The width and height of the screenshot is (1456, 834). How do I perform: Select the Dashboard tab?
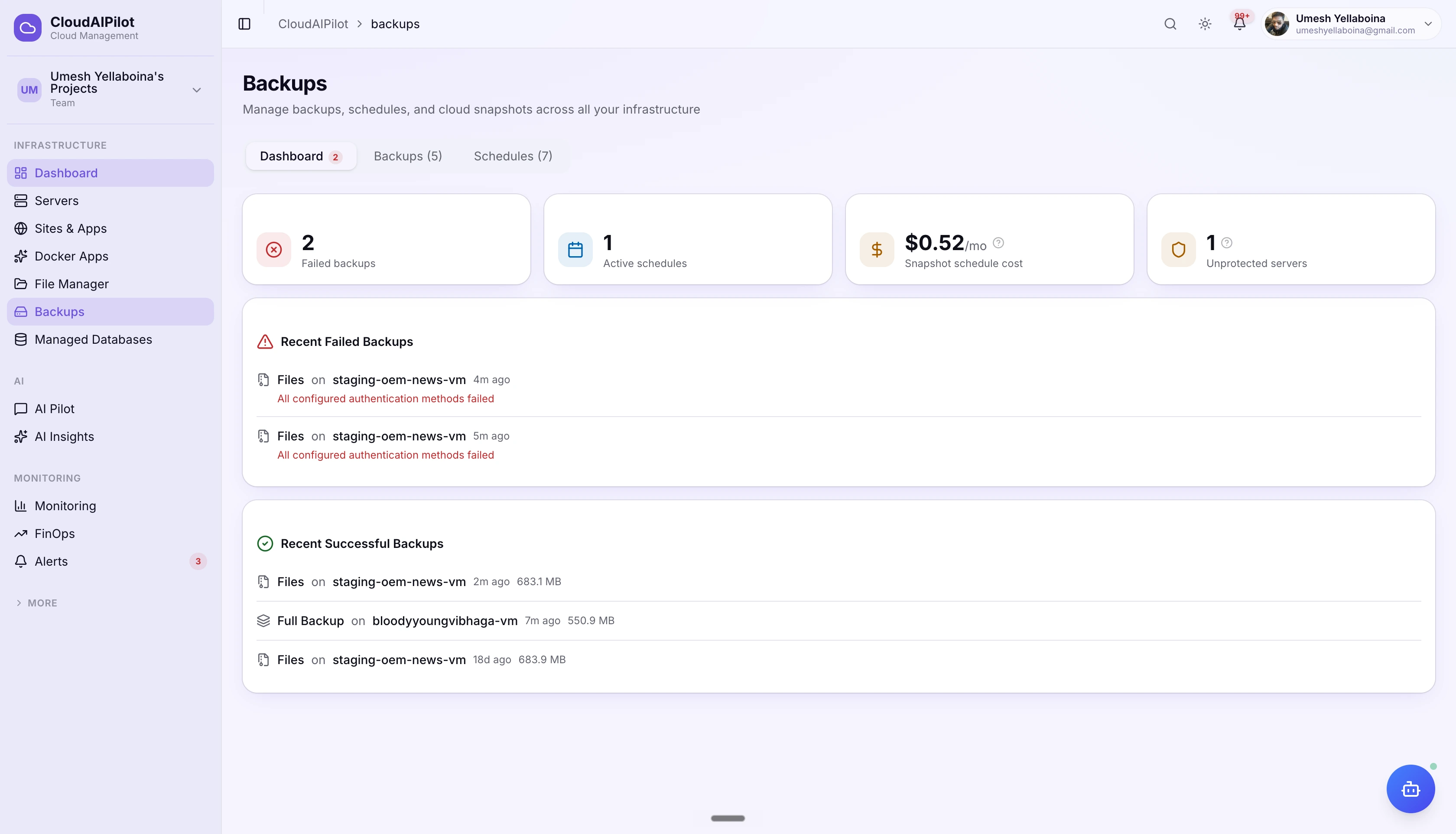[301, 156]
